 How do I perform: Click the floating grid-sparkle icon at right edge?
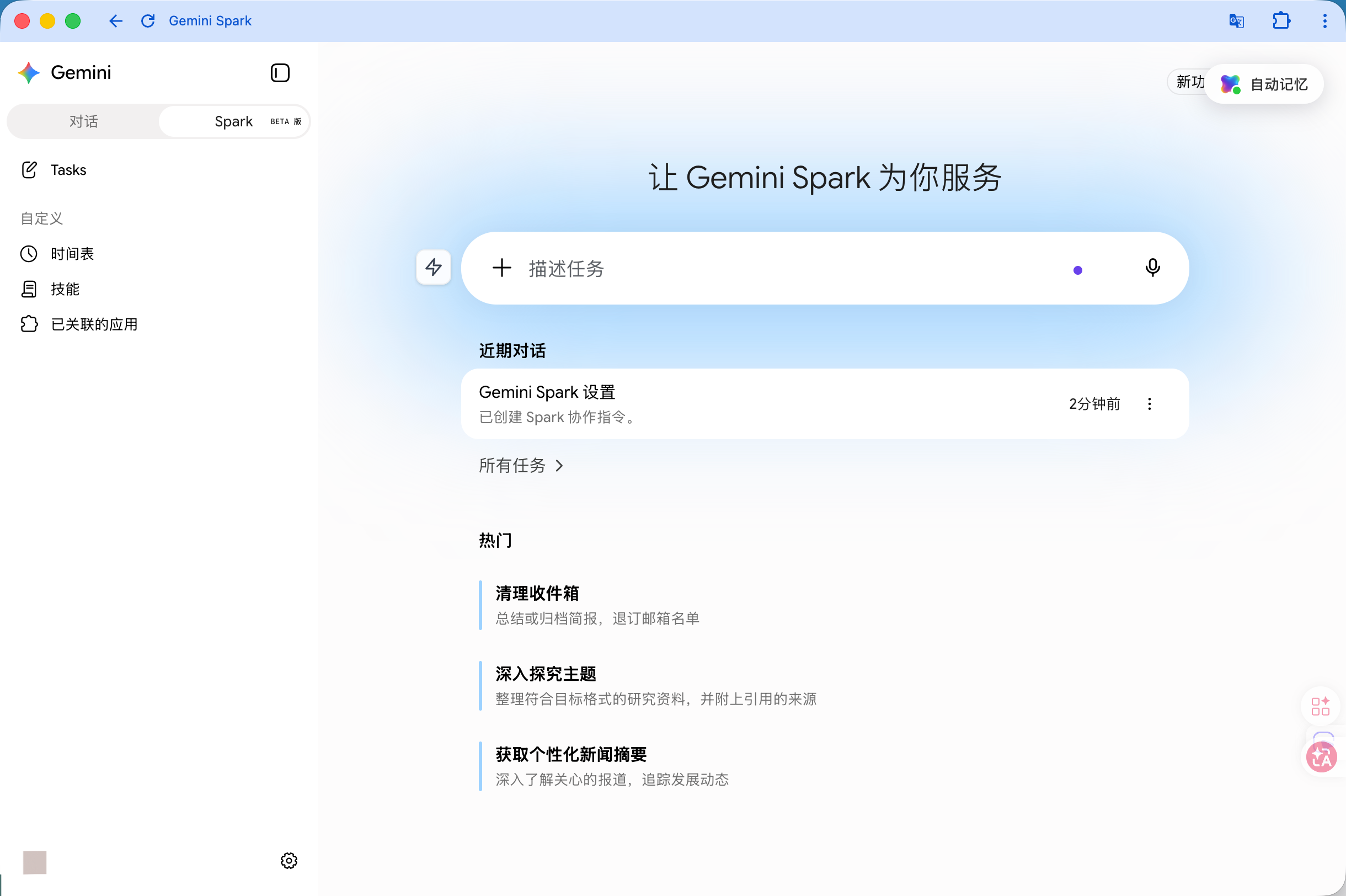pos(1320,706)
